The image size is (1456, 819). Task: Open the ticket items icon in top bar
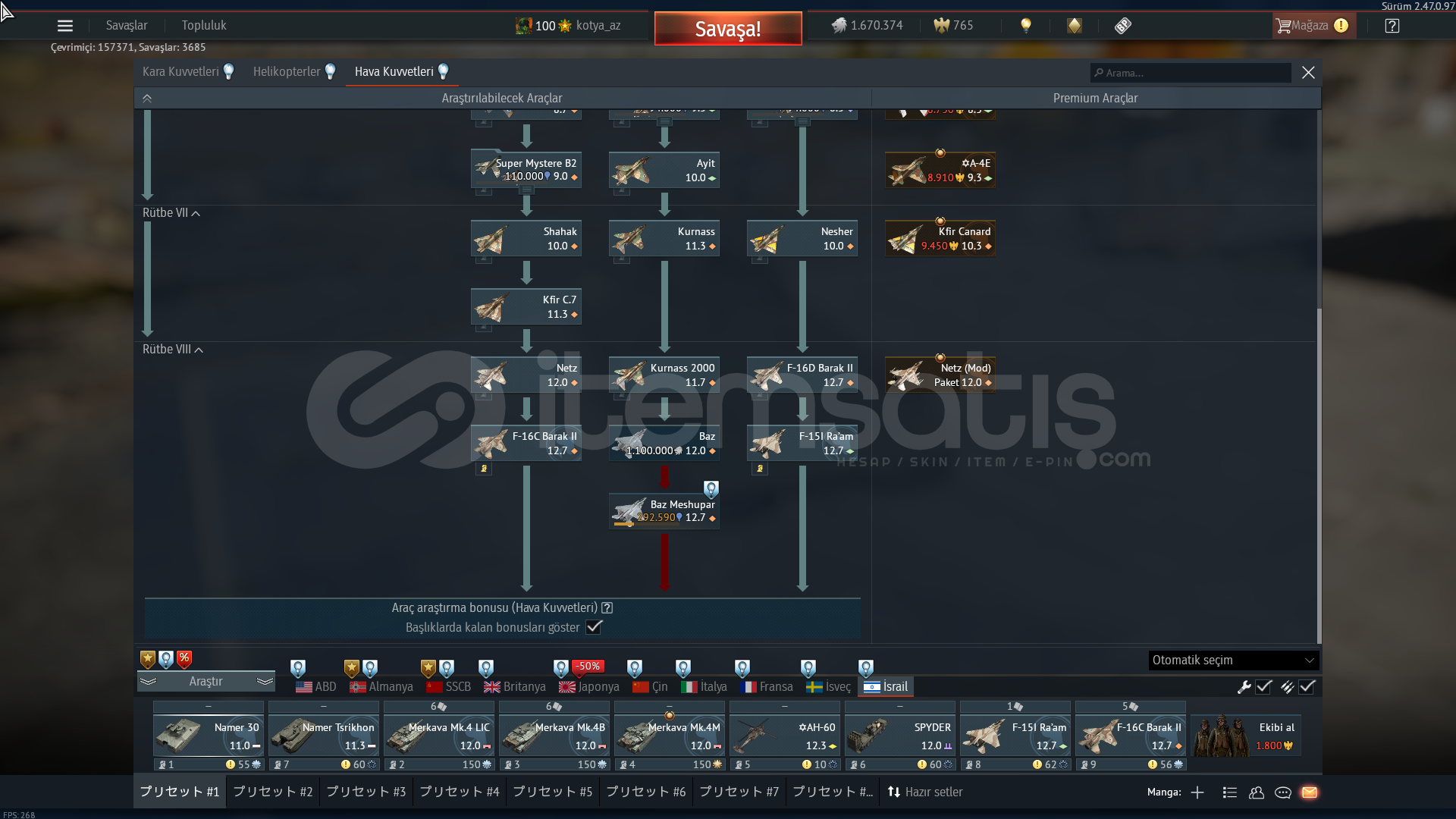(1123, 26)
